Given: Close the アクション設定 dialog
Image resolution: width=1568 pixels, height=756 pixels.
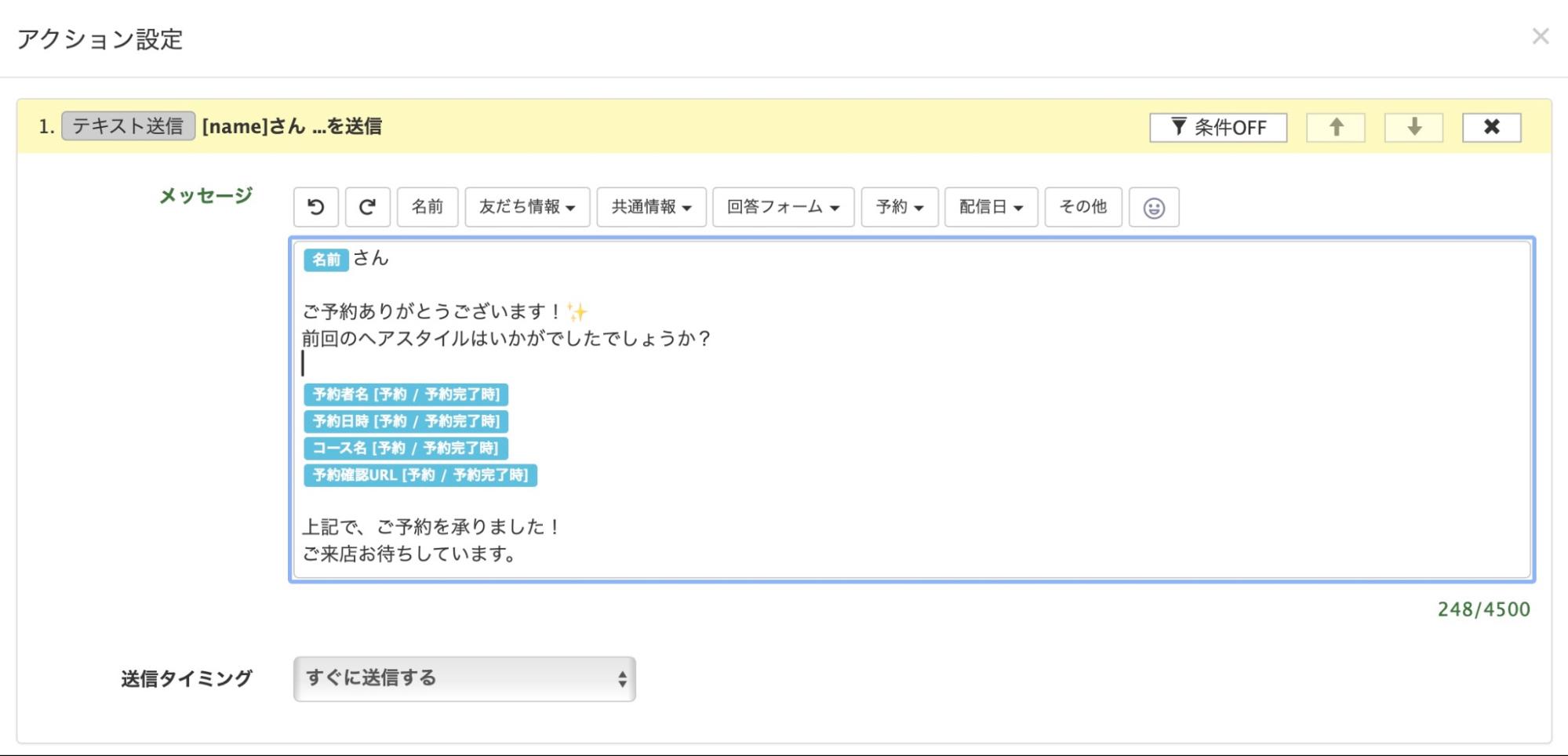Looking at the screenshot, I should pyautogui.click(x=1540, y=37).
